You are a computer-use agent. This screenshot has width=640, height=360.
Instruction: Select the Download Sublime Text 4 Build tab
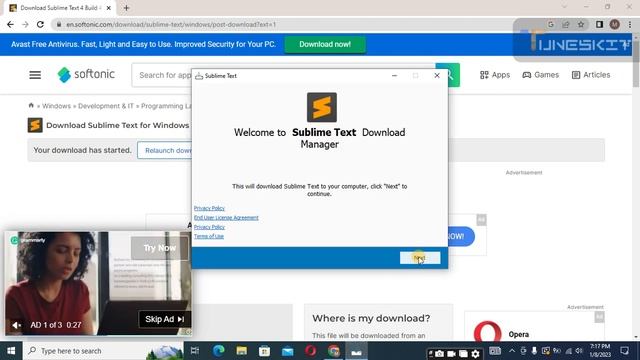(x=59, y=8)
